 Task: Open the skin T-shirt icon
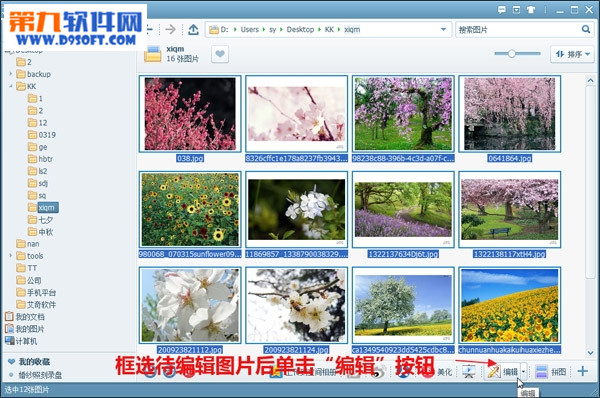point(531,10)
